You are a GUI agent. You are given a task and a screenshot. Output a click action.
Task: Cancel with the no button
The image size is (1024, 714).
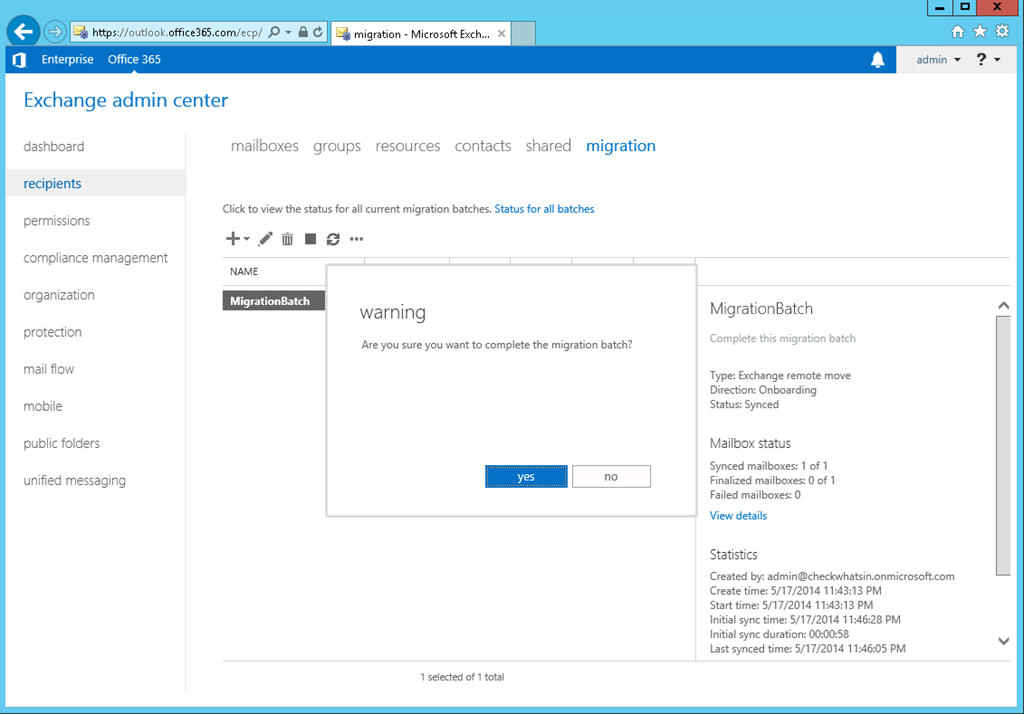click(x=611, y=476)
